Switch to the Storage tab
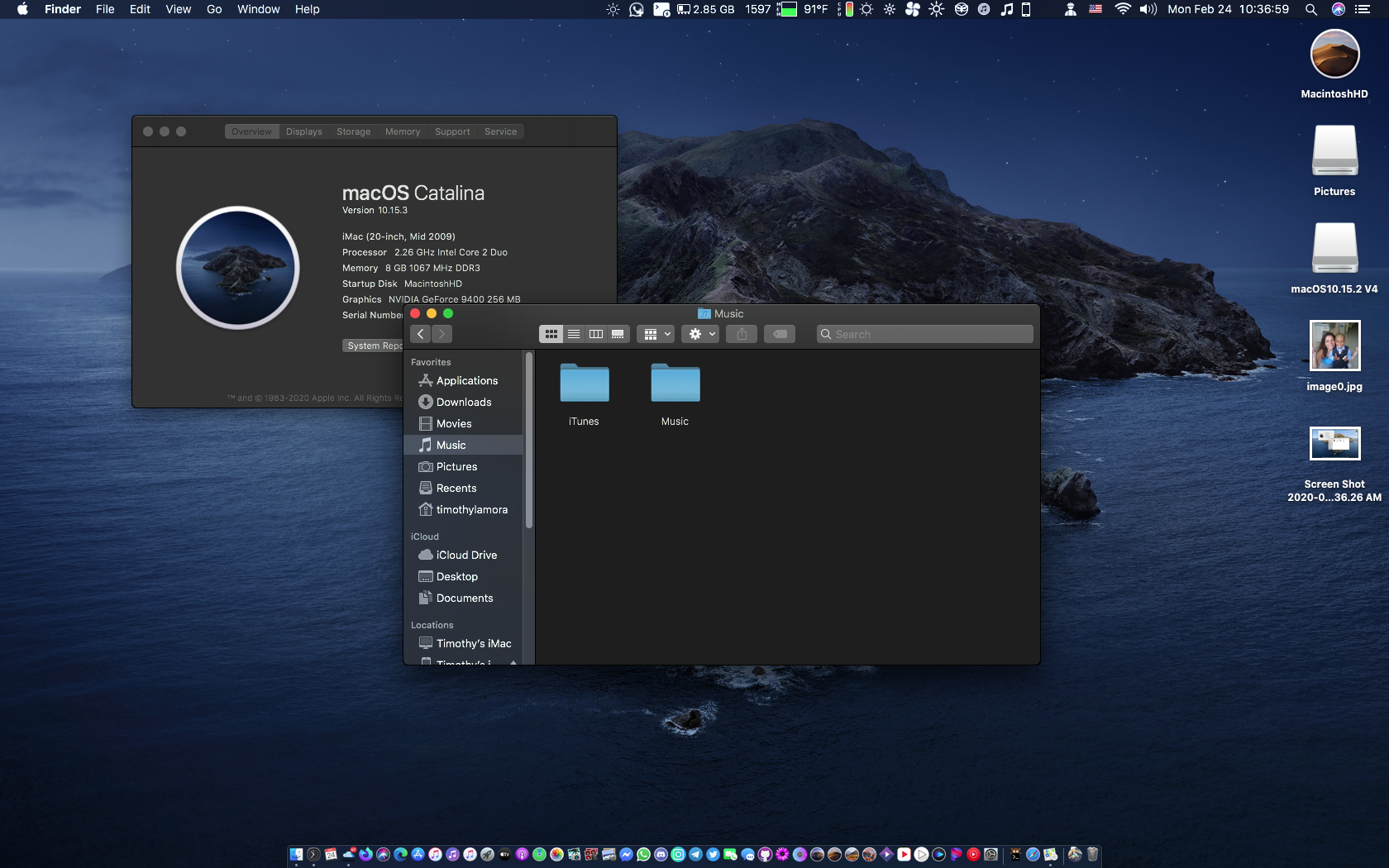The image size is (1389, 868). [x=354, y=131]
